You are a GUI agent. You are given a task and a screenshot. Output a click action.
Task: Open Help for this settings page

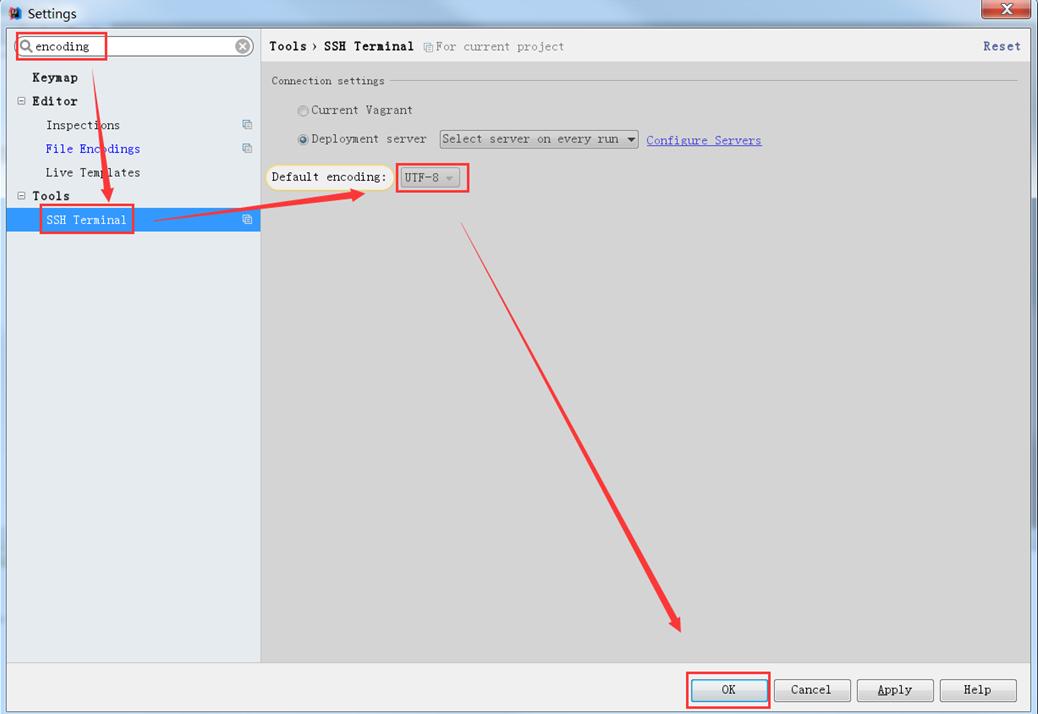click(978, 690)
